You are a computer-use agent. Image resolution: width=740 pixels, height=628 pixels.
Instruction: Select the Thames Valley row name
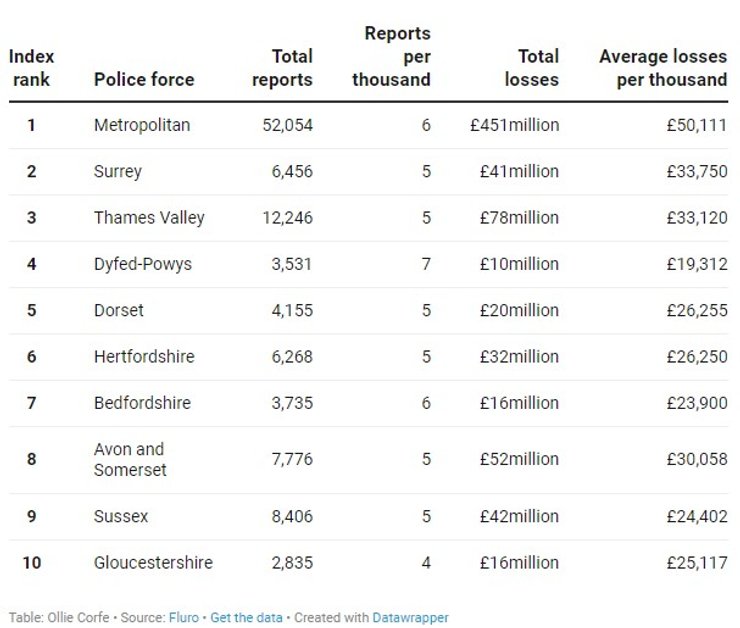pos(149,217)
